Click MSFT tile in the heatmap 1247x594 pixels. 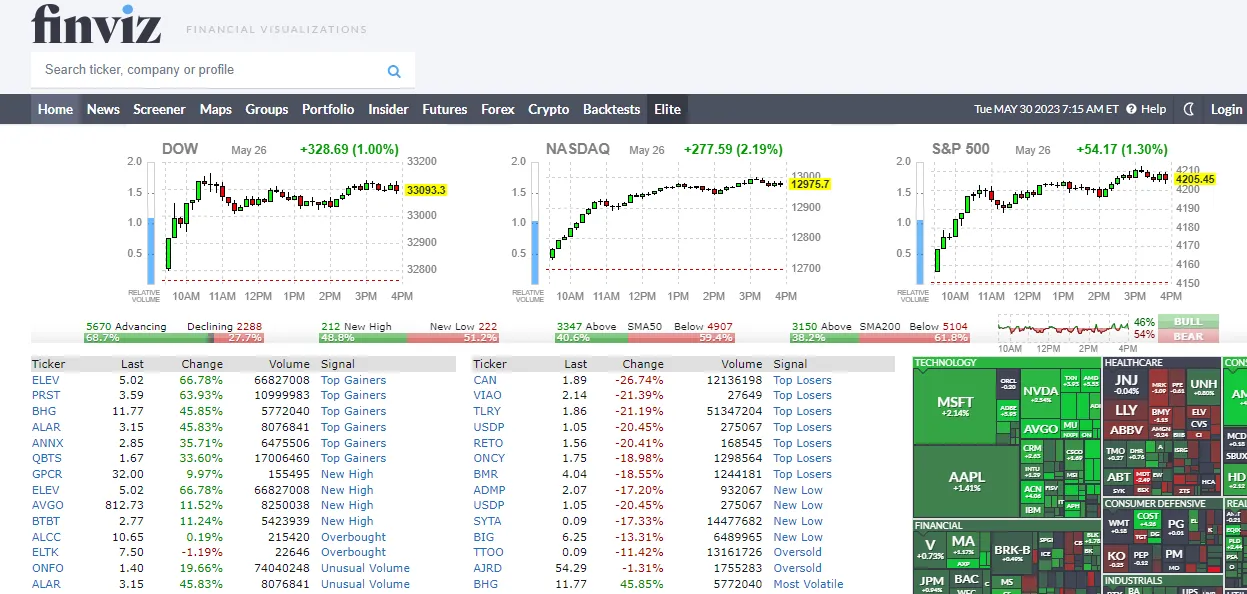(955, 406)
